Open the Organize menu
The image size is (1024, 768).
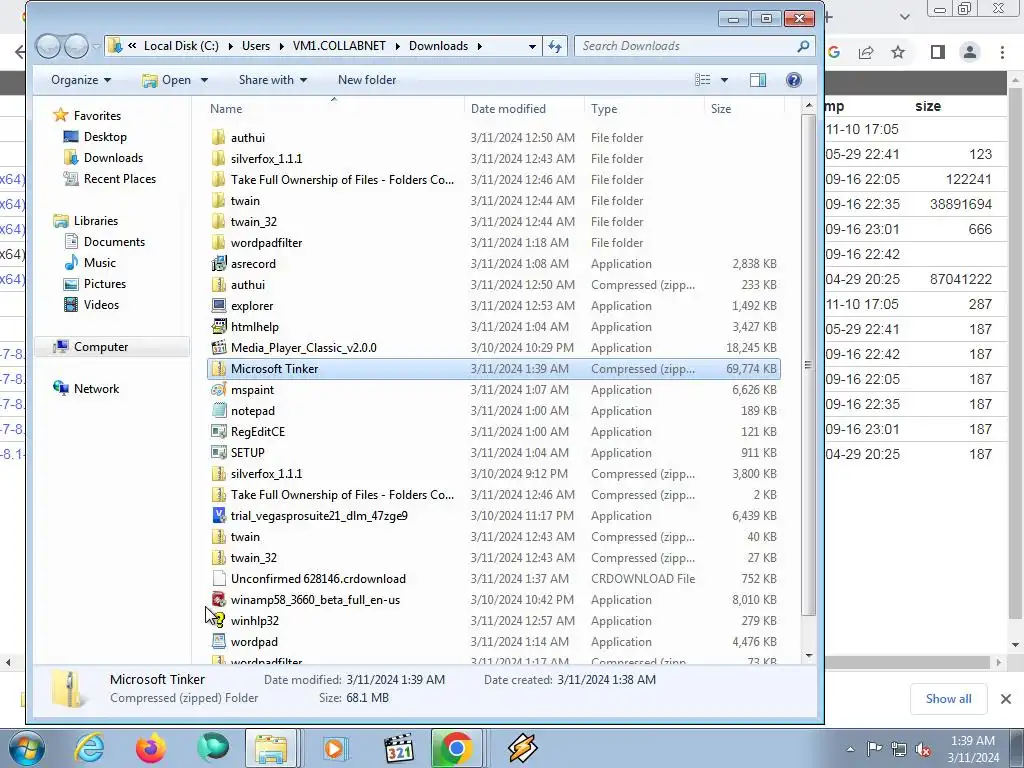tap(81, 80)
